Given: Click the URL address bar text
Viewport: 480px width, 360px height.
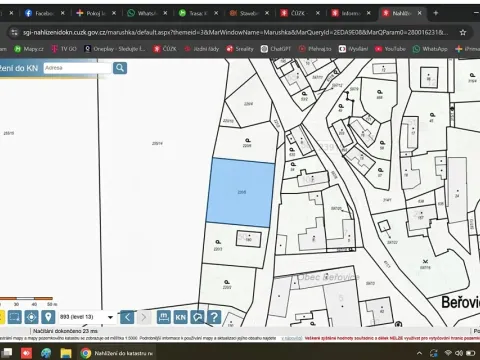Looking at the screenshot, I should [x=235, y=32].
